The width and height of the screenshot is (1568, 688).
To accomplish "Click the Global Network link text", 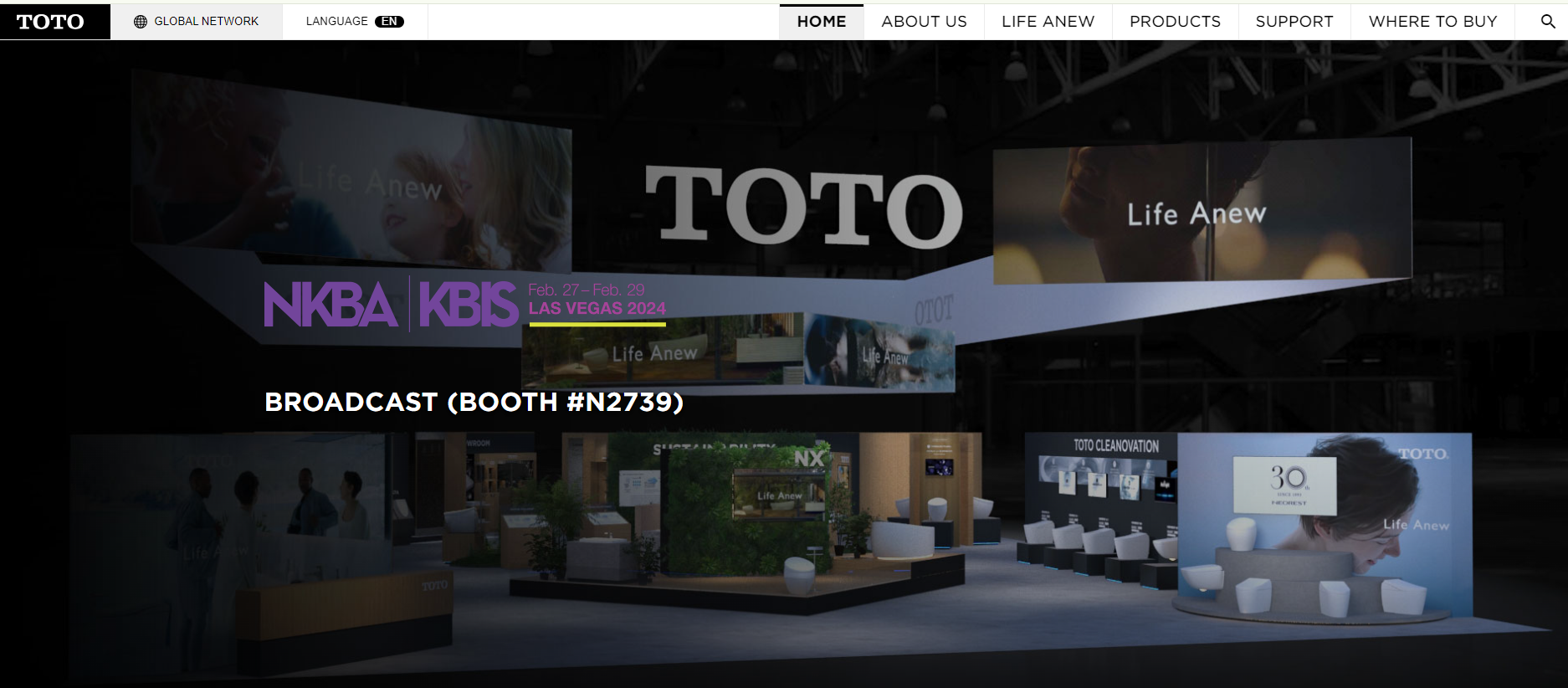I will [x=206, y=22].
